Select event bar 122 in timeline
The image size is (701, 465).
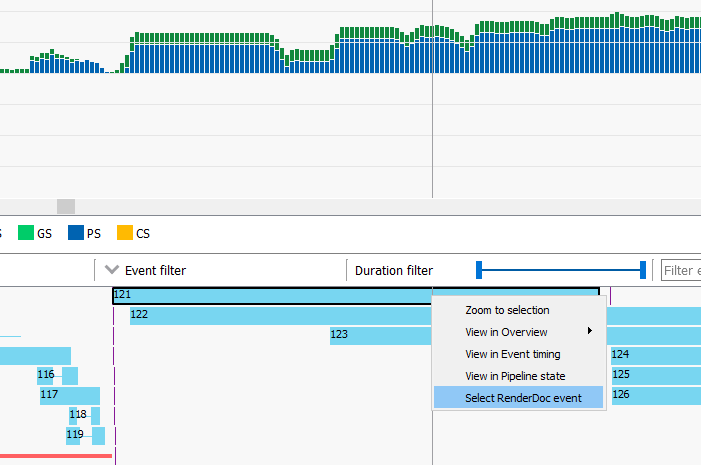click(281, 316)
